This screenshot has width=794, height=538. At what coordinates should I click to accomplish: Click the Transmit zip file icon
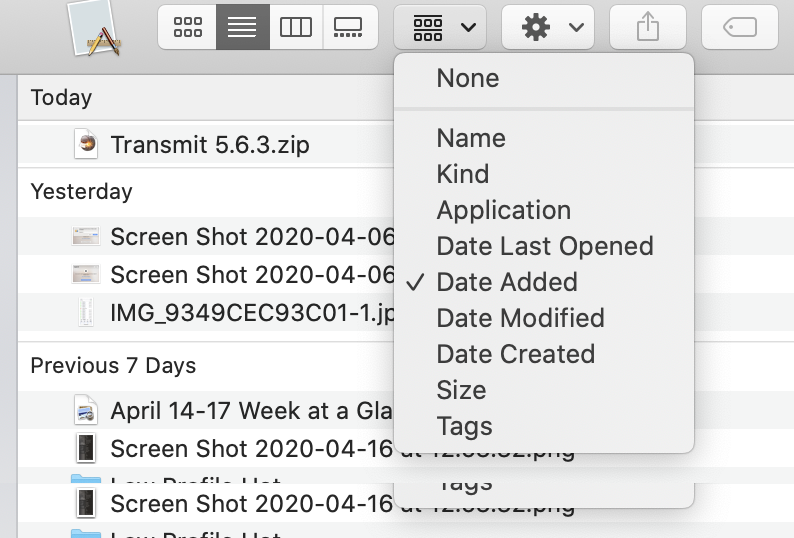86,144
